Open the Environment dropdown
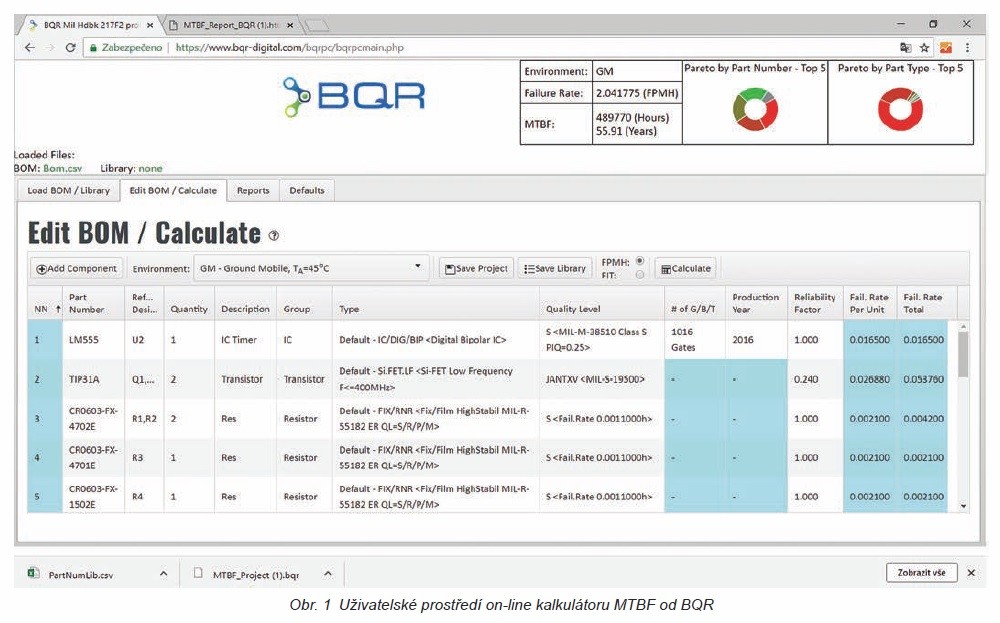The width and height of the screenshot is (1000, 623). 310,268
